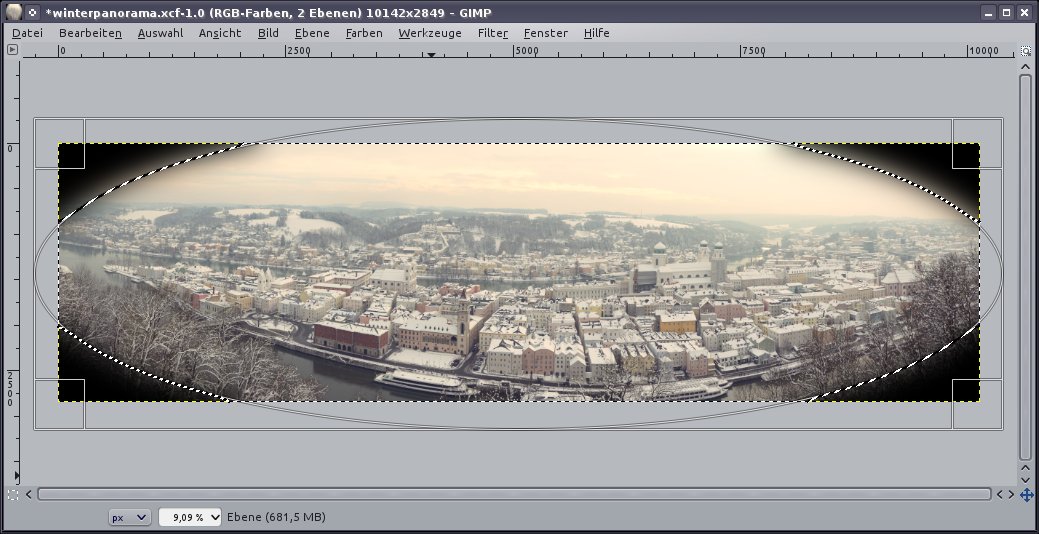Click the navigation preview icon at bottom-right
Screen dimensions: 1039x534
pyautogui.click(x=1026, y=494)
